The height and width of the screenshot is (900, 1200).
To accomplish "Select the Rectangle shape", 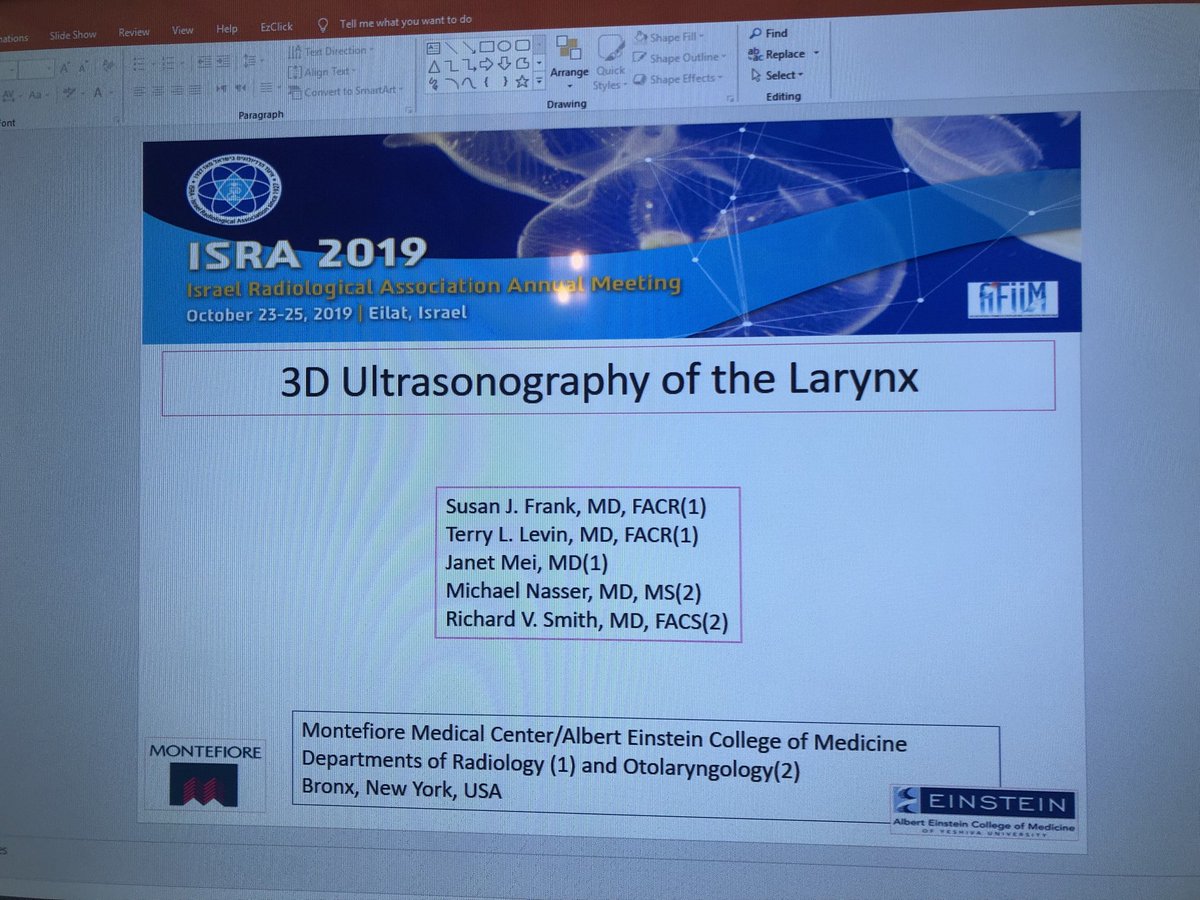I will (486, 47).
